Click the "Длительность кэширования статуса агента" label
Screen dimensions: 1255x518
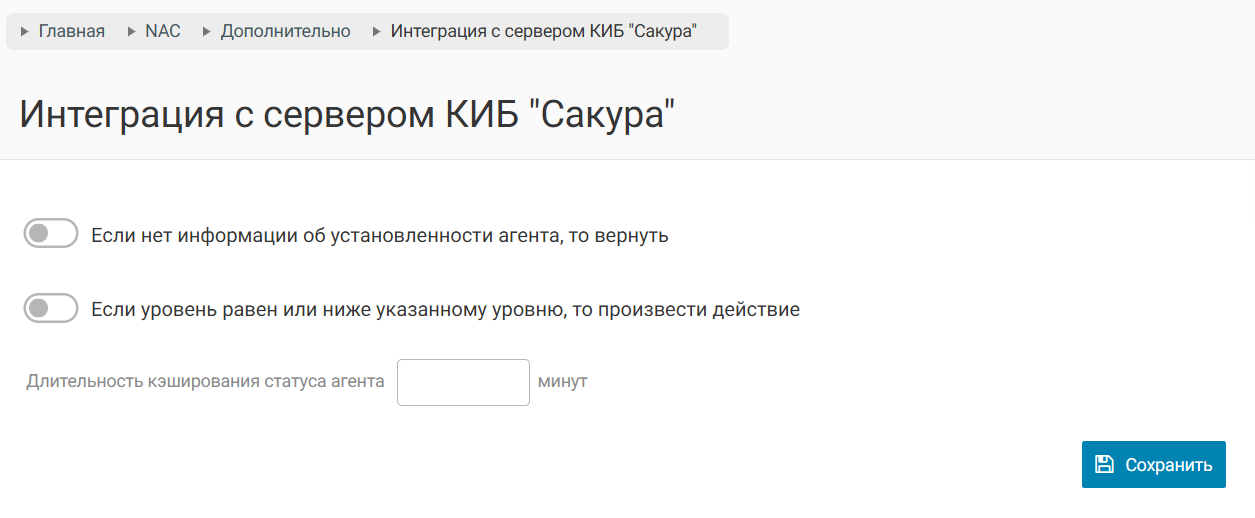point(206,382)
